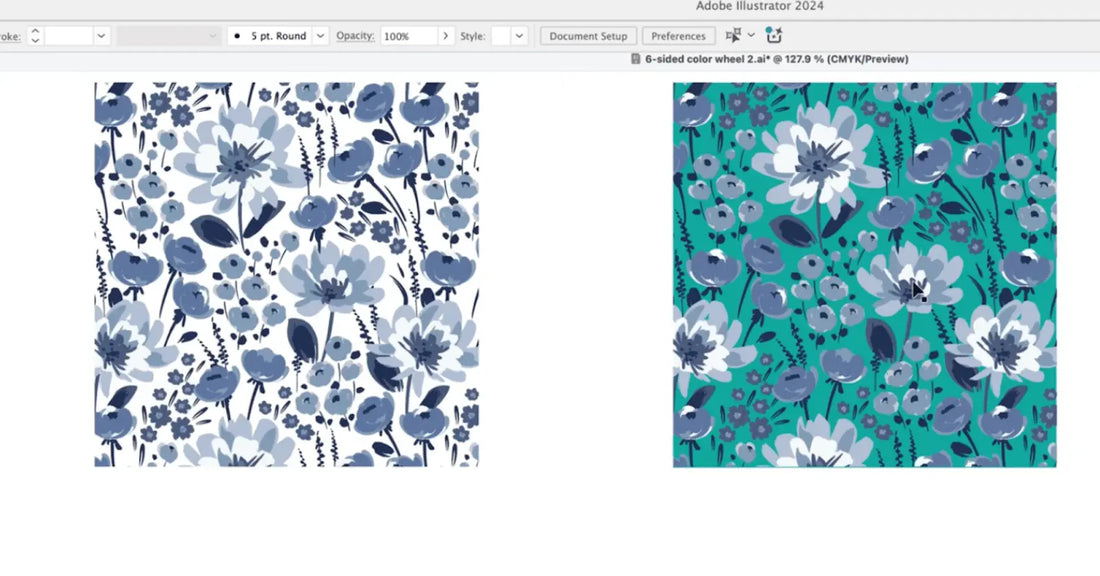This screenshot has width=1100, height=576.
Task: Click the underlined Opacity label
Action: [355, 36]
